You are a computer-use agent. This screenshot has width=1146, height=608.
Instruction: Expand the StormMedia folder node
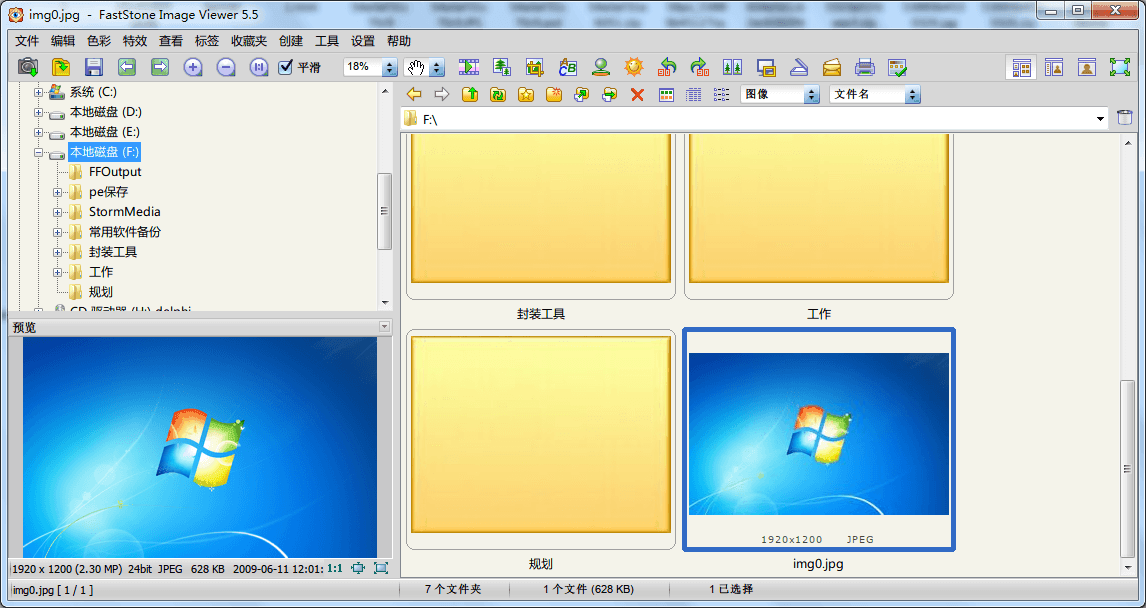58,212
